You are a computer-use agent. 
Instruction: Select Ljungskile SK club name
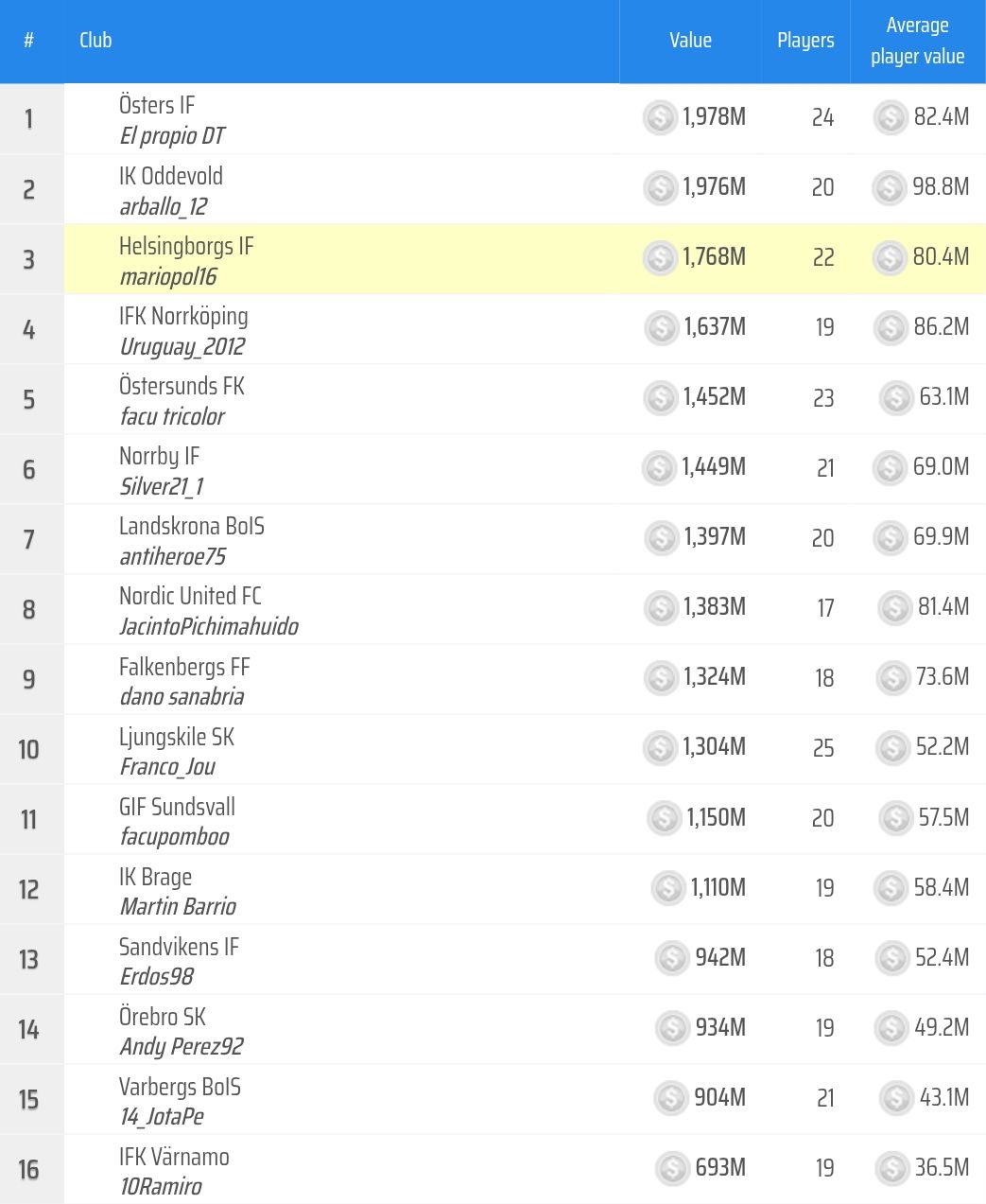click(177, 737)
